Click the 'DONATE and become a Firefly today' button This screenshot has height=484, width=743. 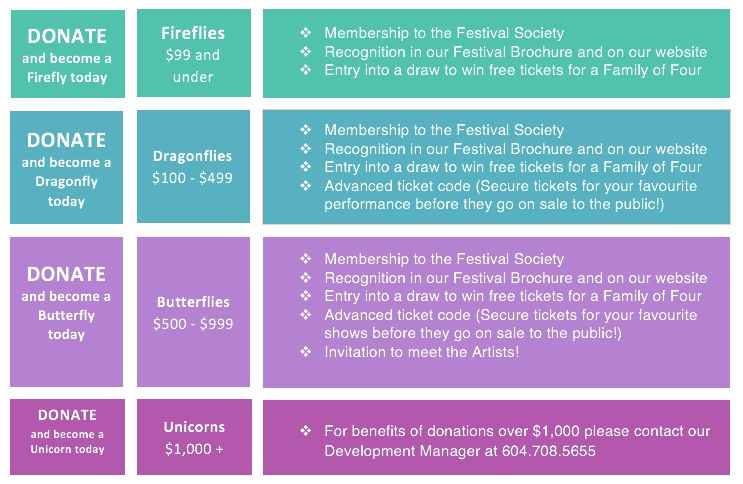68,54
